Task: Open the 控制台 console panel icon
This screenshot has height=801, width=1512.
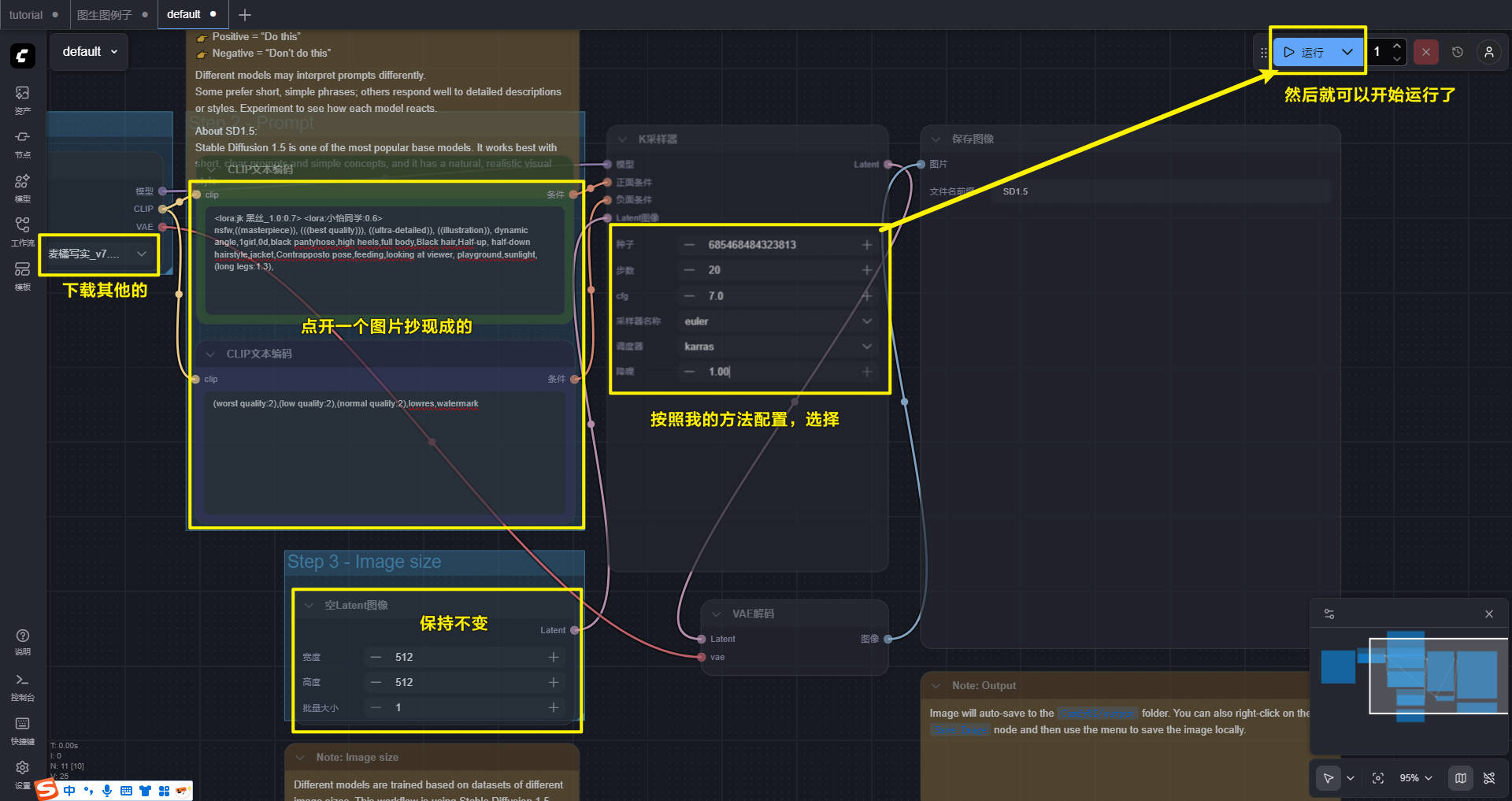Action: (22, 685)
